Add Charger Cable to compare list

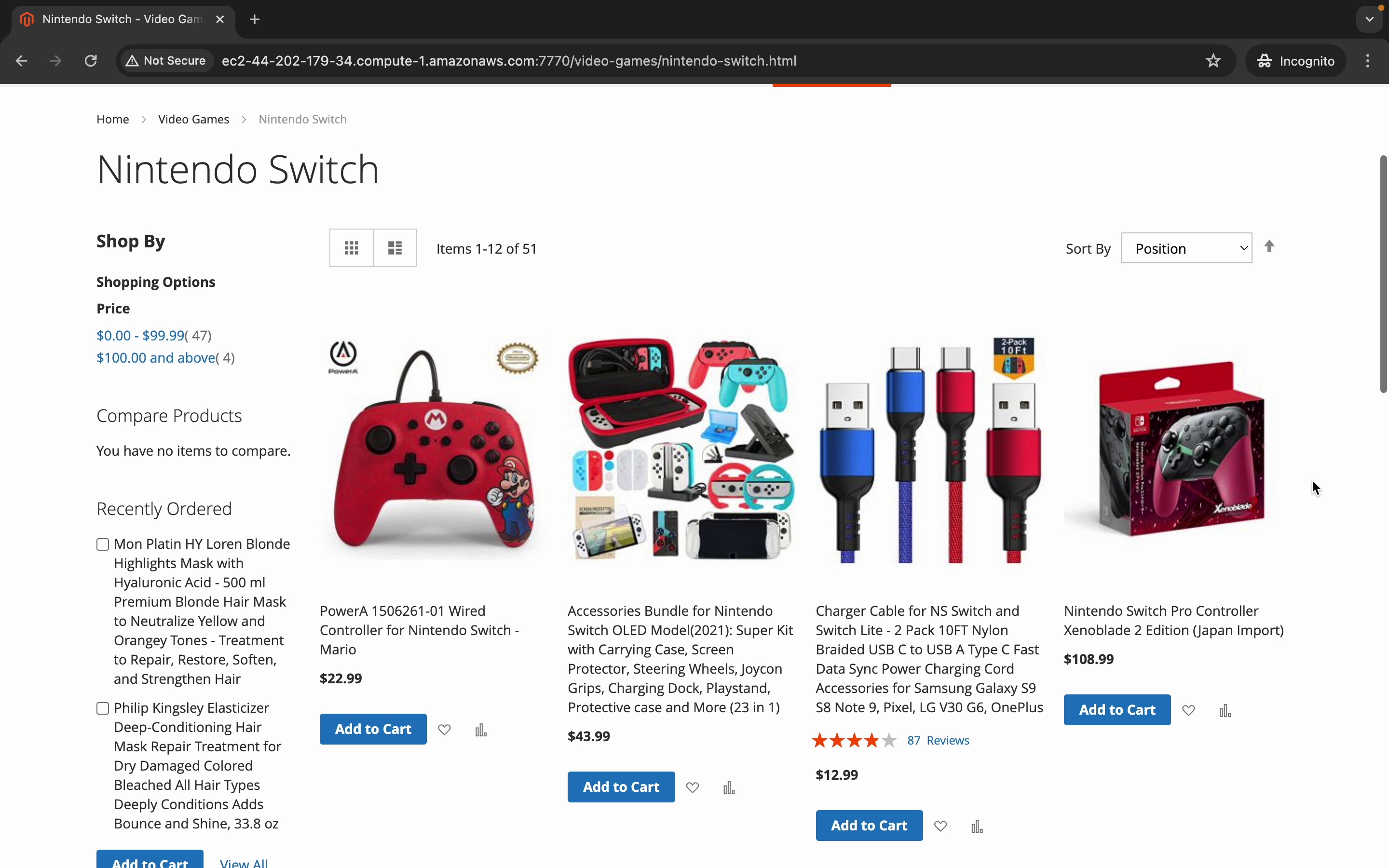977,826
